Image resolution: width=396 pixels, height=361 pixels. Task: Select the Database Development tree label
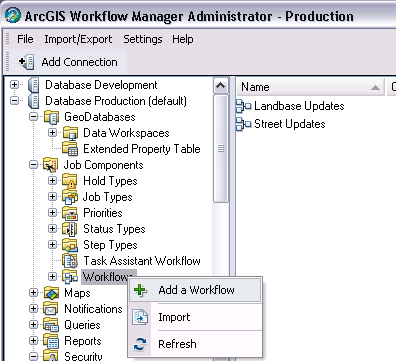click(x=101, y=85)
